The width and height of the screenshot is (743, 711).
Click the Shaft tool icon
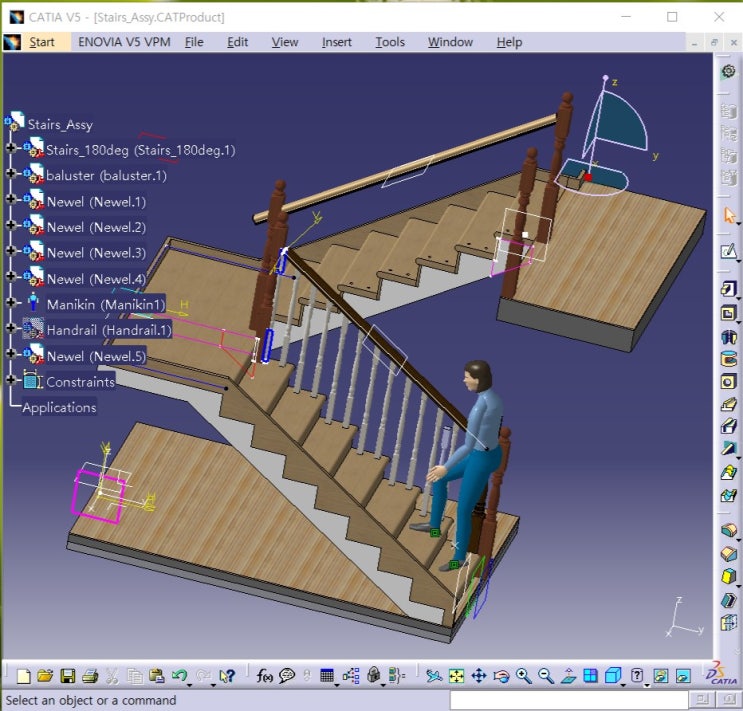tap(729, 337)
